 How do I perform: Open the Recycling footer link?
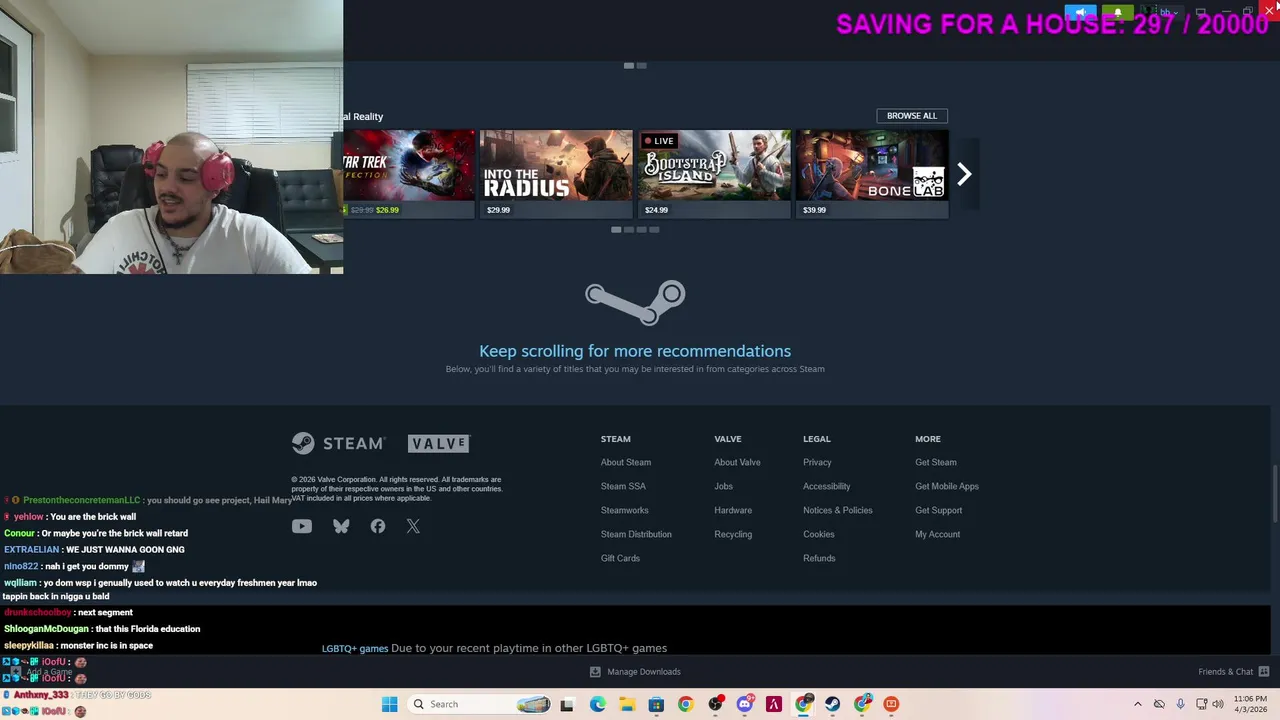[x=733, y=534]
